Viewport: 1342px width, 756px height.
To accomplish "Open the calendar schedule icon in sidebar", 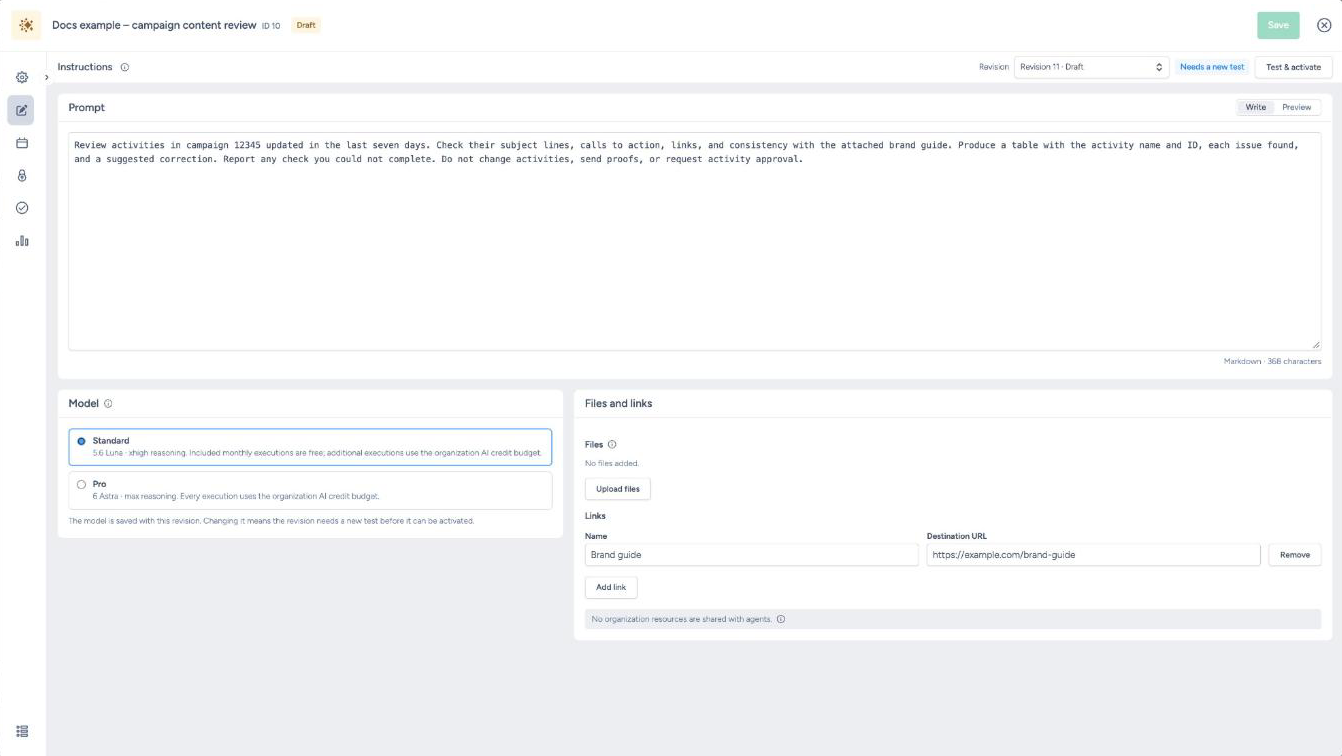I will [22, 143].
